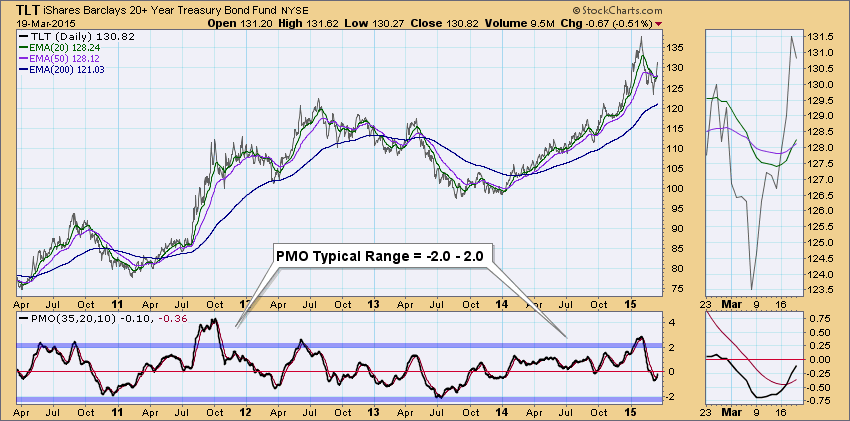Click the PMO axis label 4
This screenshot has width=850, height=421.
pos(671,323)
